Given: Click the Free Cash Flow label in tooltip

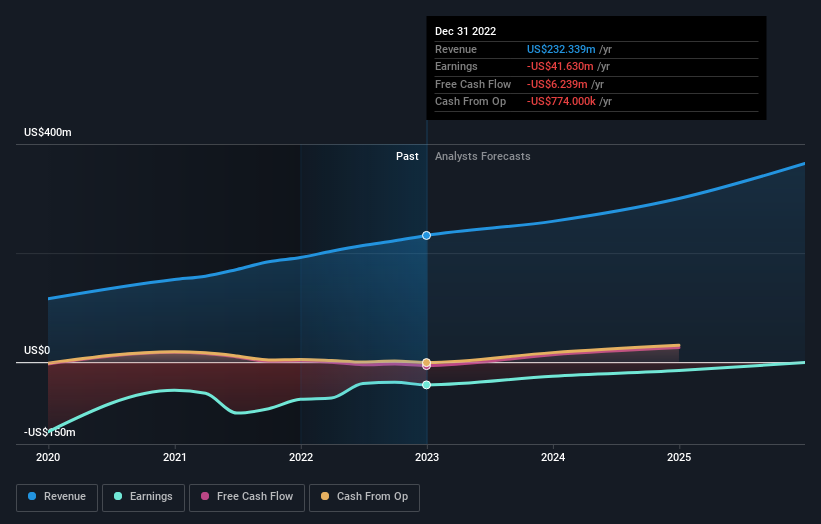Looking at the screenshot, I should coord(473,84).
